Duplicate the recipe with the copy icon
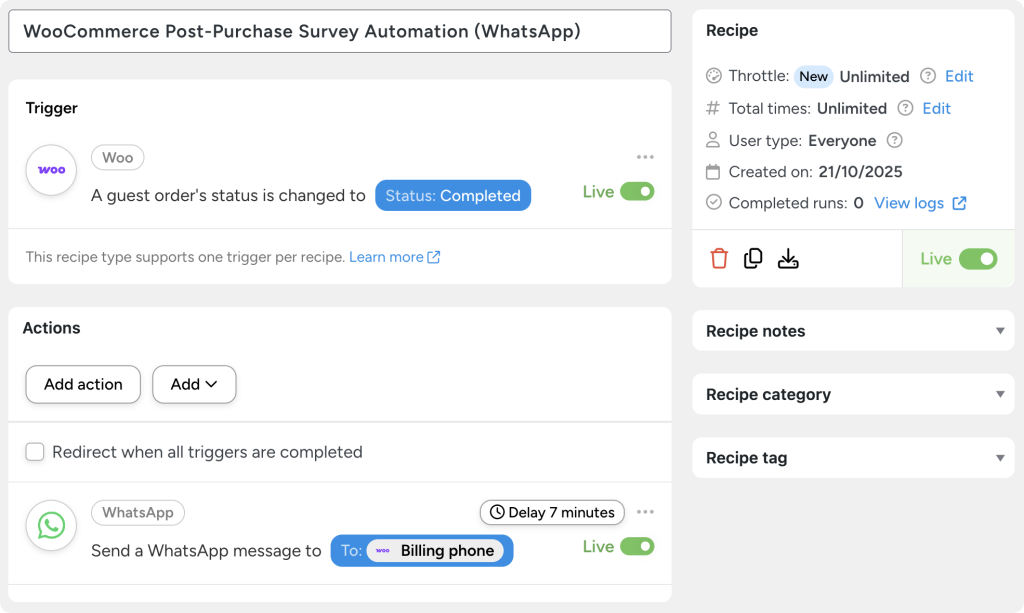The width and height of the screenshot is (1024, 613). tap(754, 258)
